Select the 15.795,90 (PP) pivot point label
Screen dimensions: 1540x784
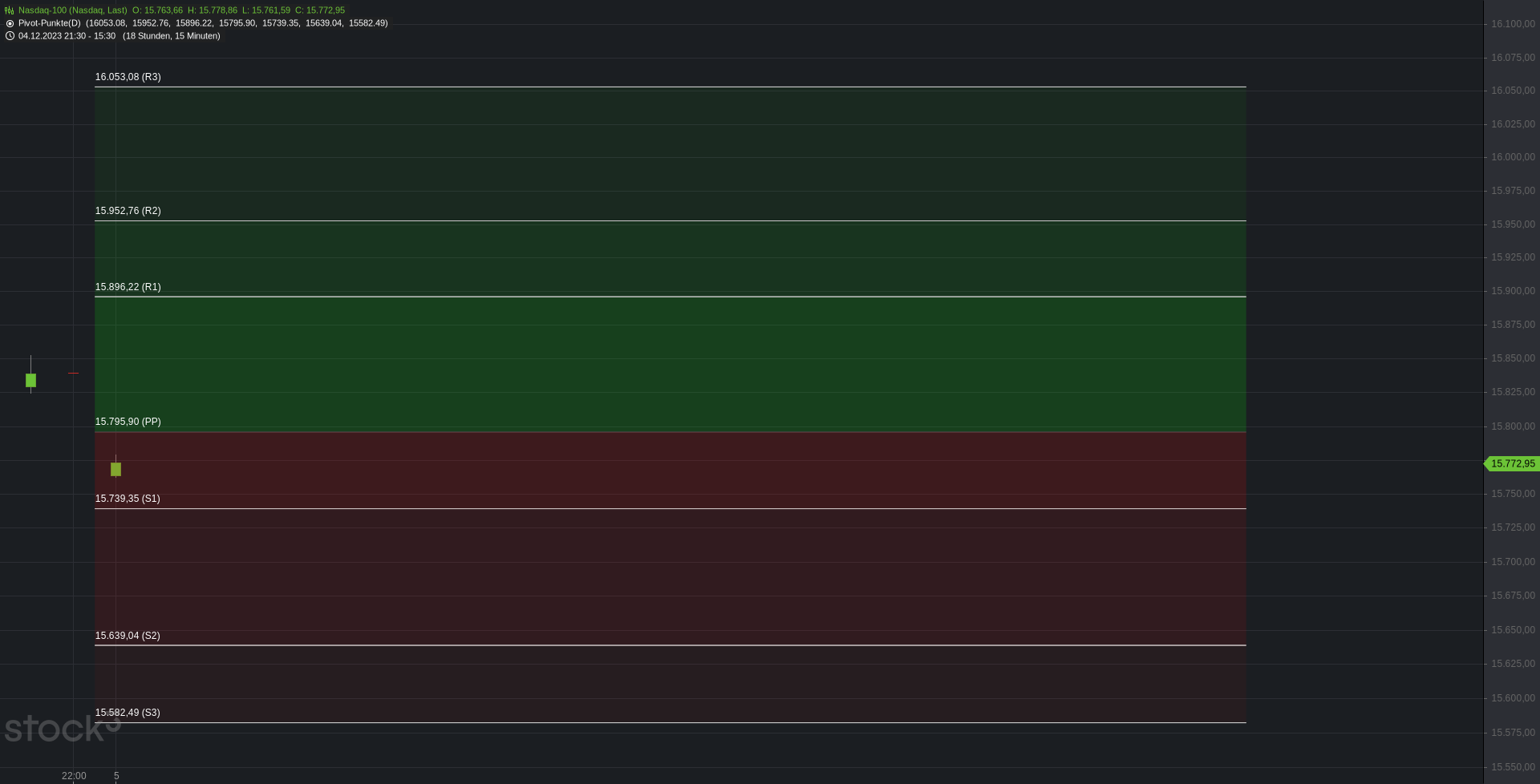[x=128, y=422]
